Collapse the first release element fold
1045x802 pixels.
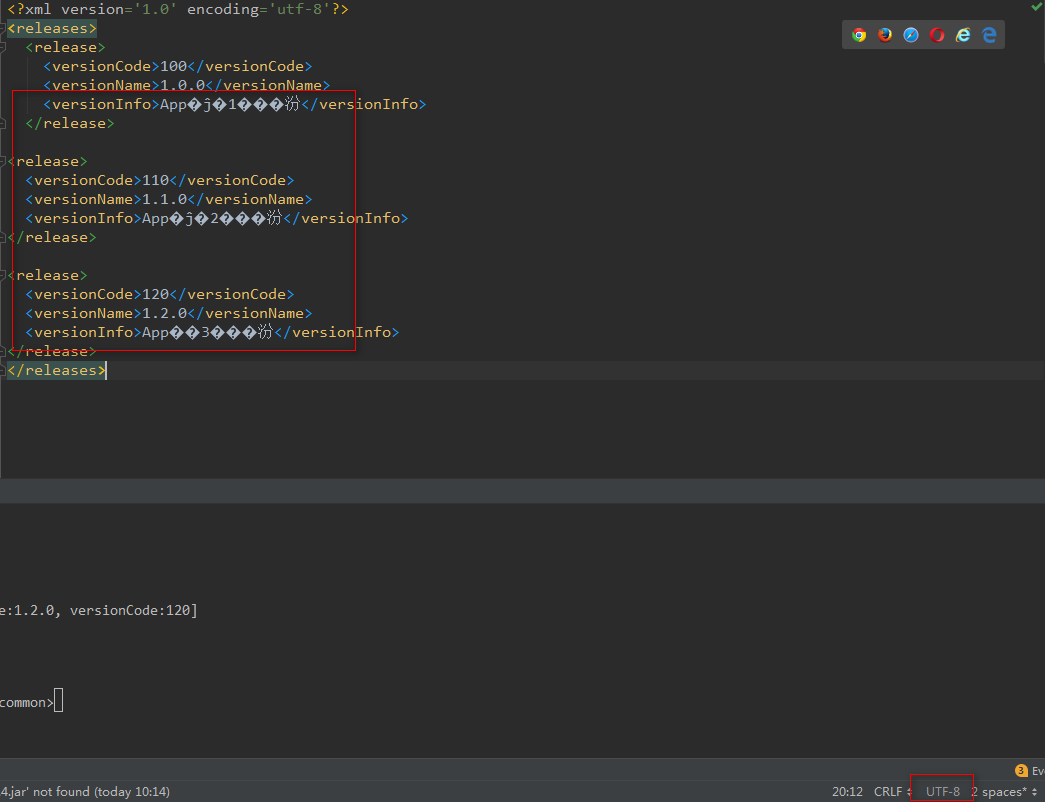tap(5, 47)
